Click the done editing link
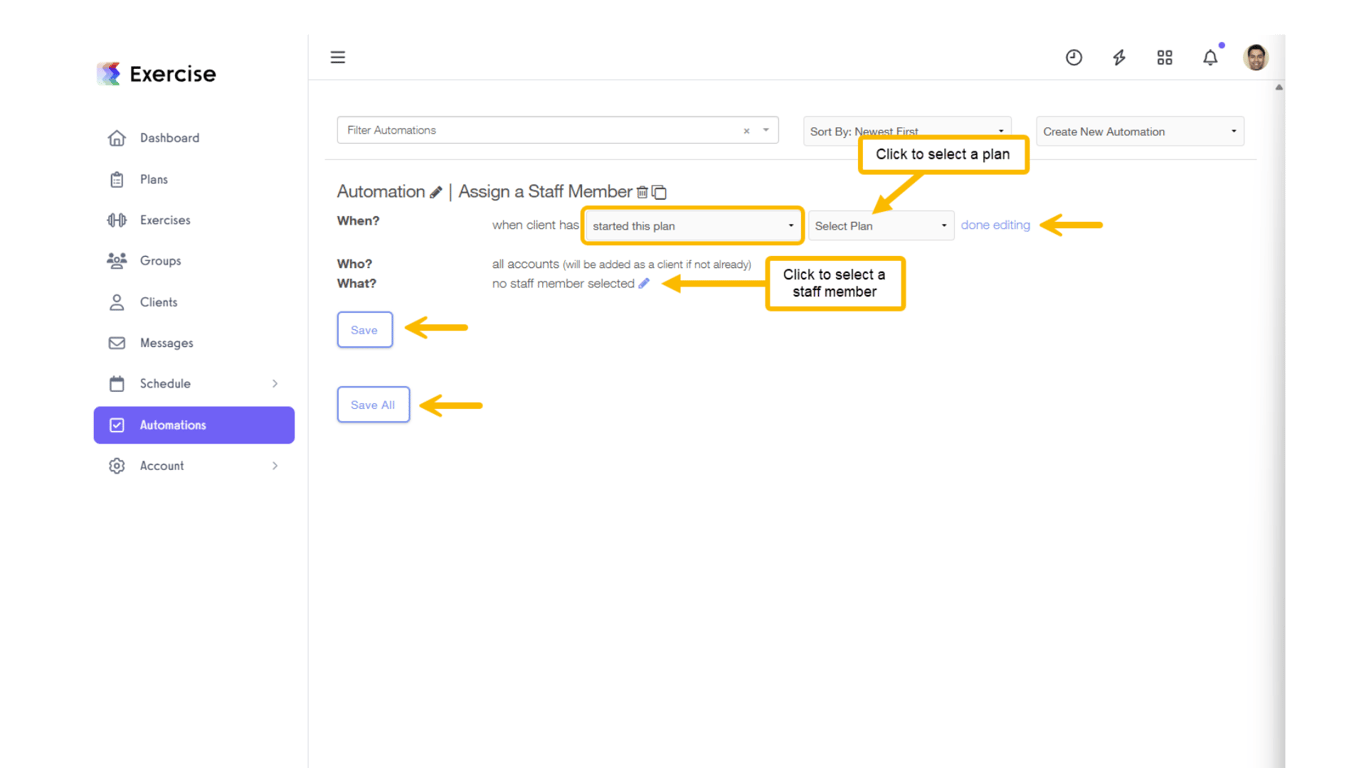Viewport: 1366px width, 768px height. pos(995,225)
